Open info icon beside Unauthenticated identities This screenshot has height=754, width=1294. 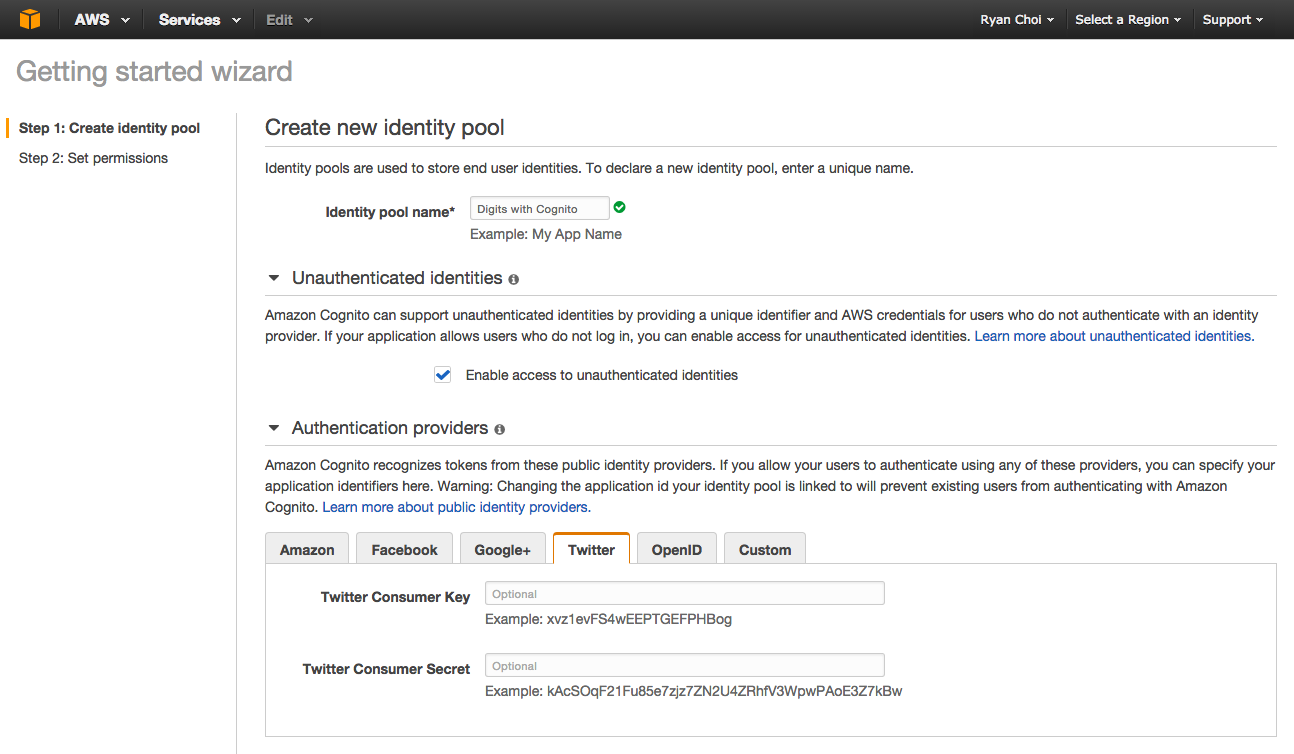513,279
